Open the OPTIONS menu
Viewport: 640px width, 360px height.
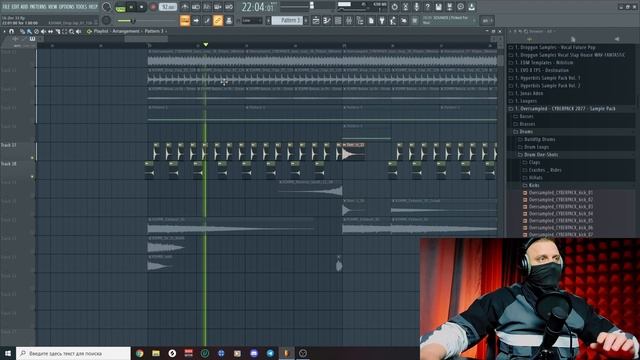click(x=67, y=7)
